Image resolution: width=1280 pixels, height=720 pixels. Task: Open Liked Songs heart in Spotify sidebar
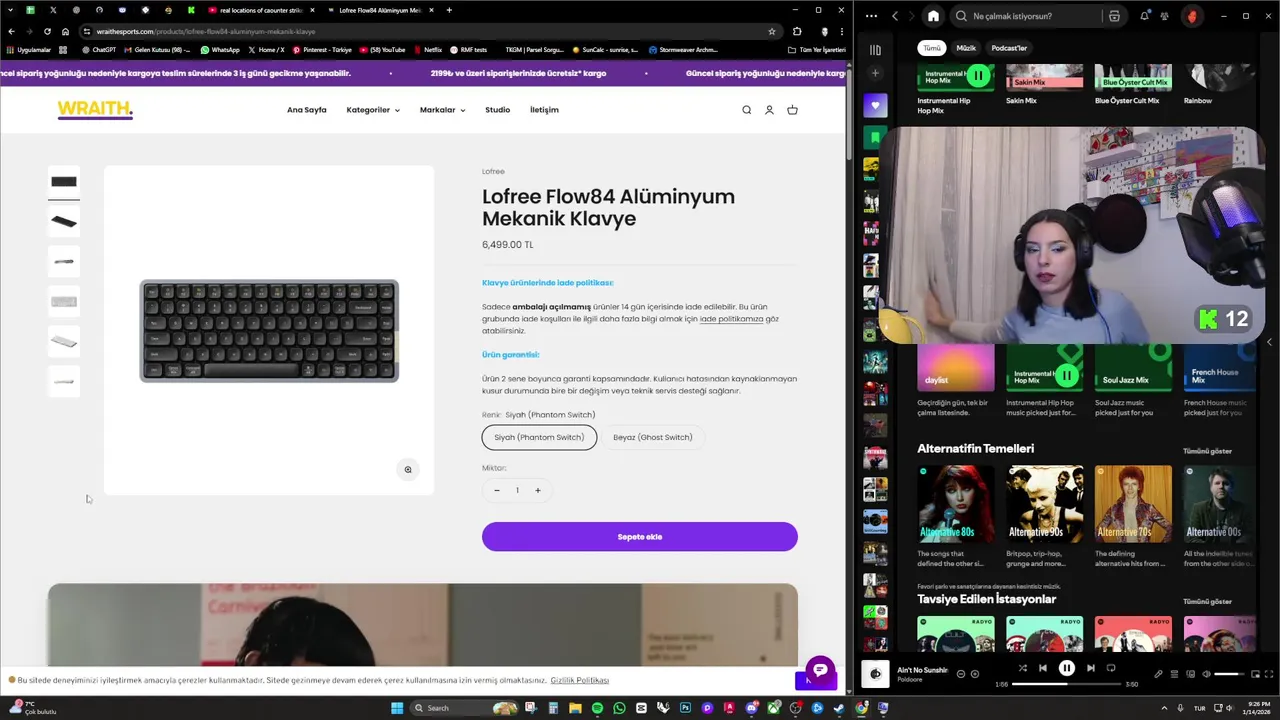click(875, 105)
